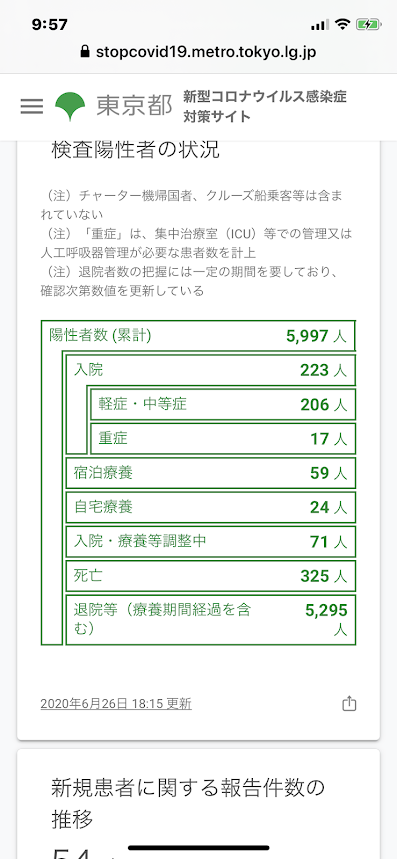This screenshot has width=397, height=859.
Task: Tap the lock icon in address bar
Action: click(x=84, y=52)
